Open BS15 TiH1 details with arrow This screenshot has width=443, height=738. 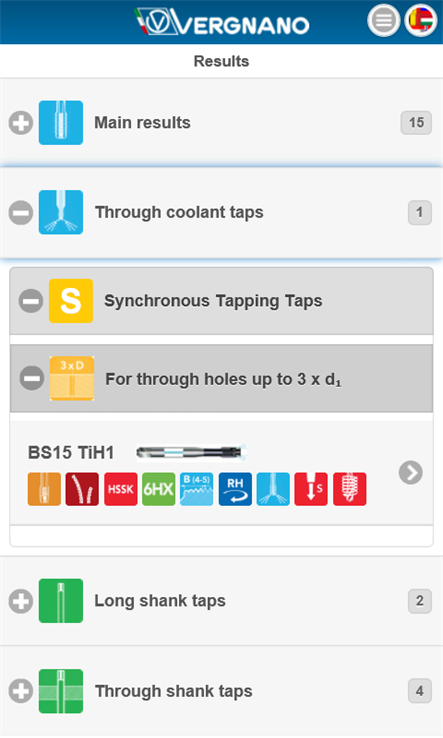click(411, 473)
